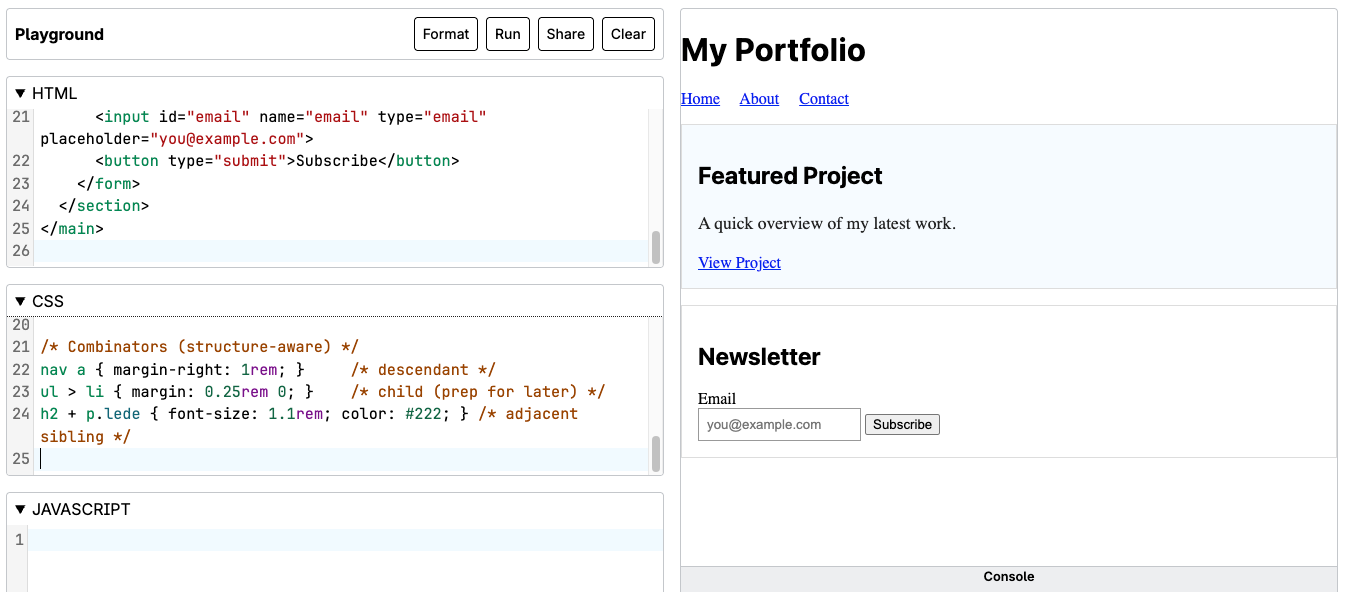
Task: Click the Format button
Action: tap(446, 34)
